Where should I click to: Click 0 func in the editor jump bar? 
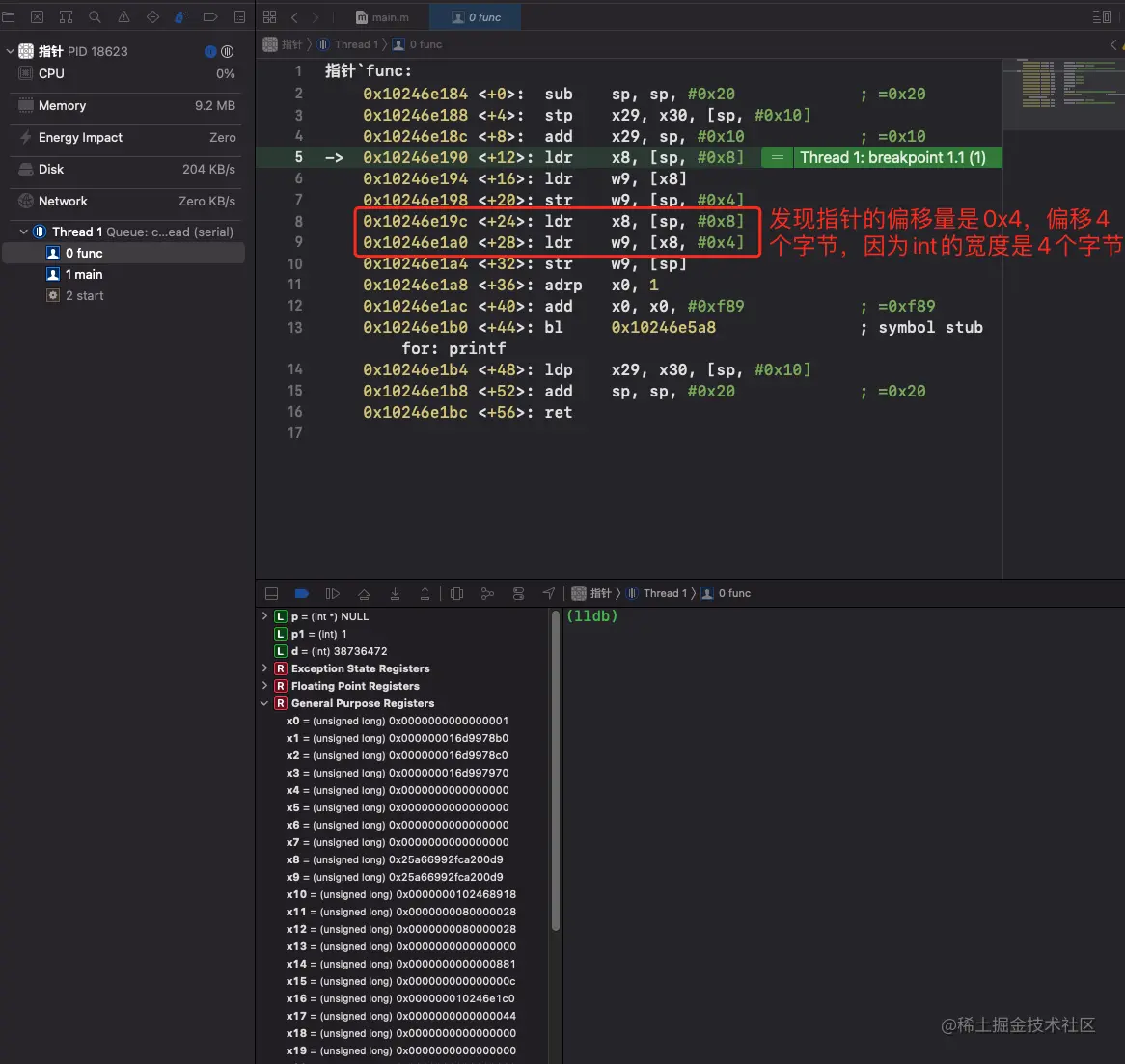tap(417, 44)
